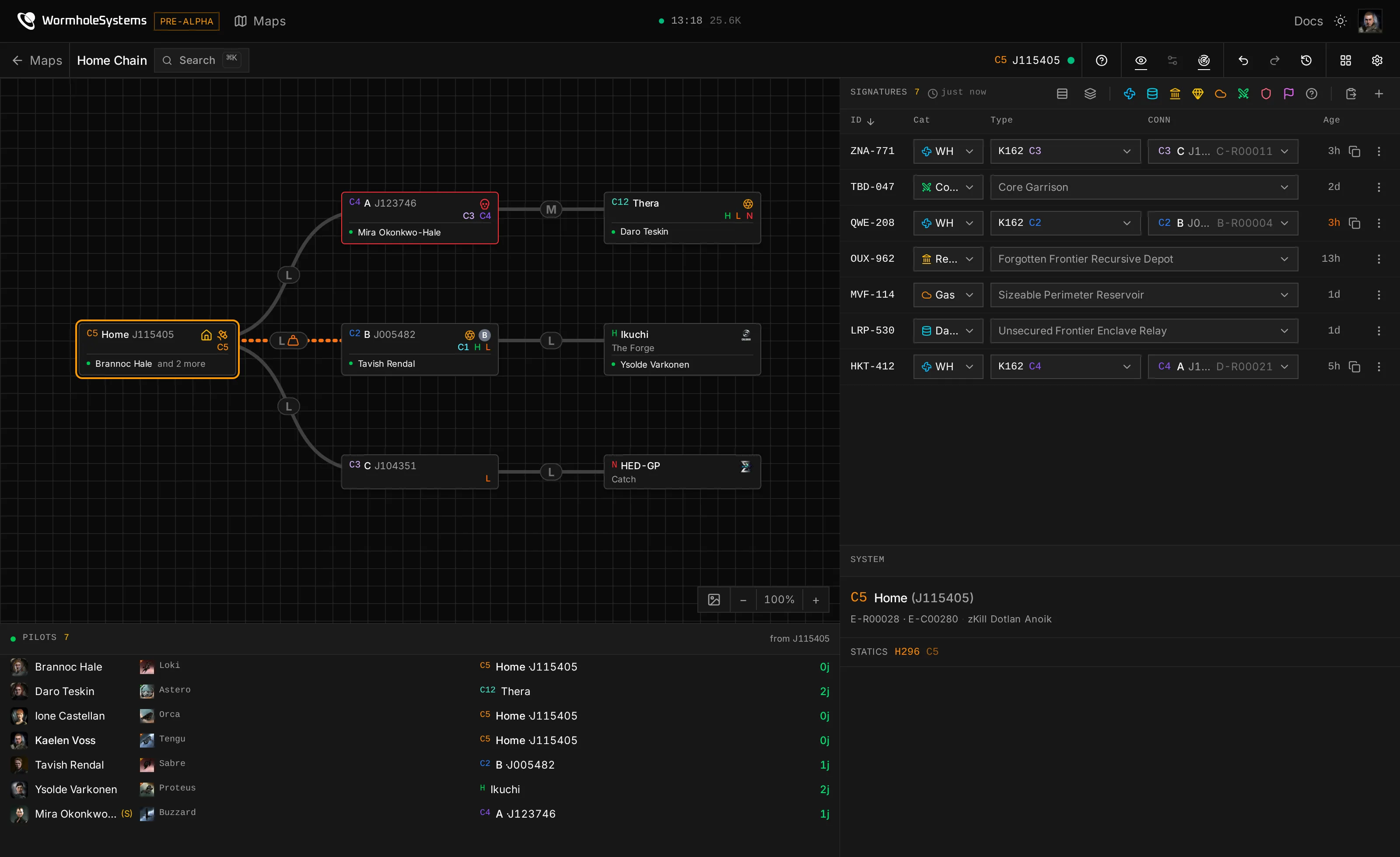Select the Home Chain tab
The width and height of the screenshot is (1400, 857).
point(112,60)
